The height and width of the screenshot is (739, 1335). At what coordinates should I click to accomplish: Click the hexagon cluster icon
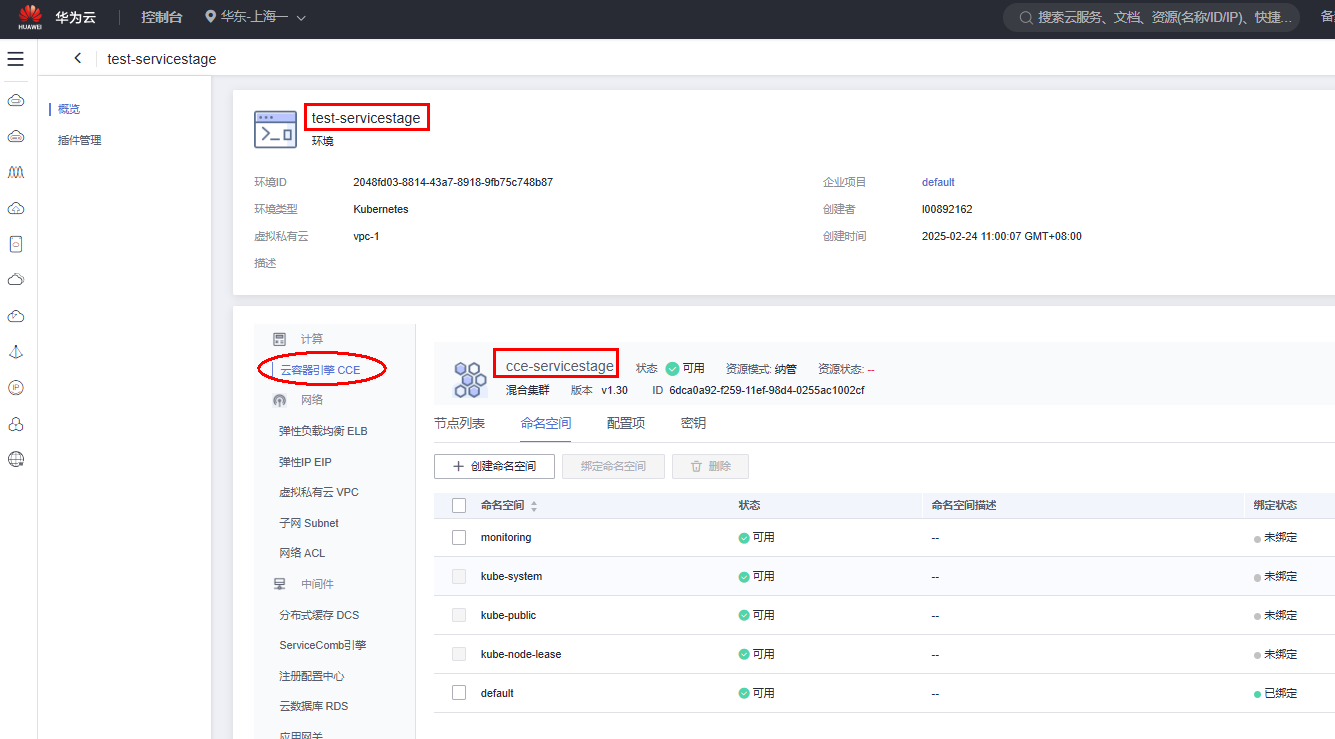[x=470, y=379]
